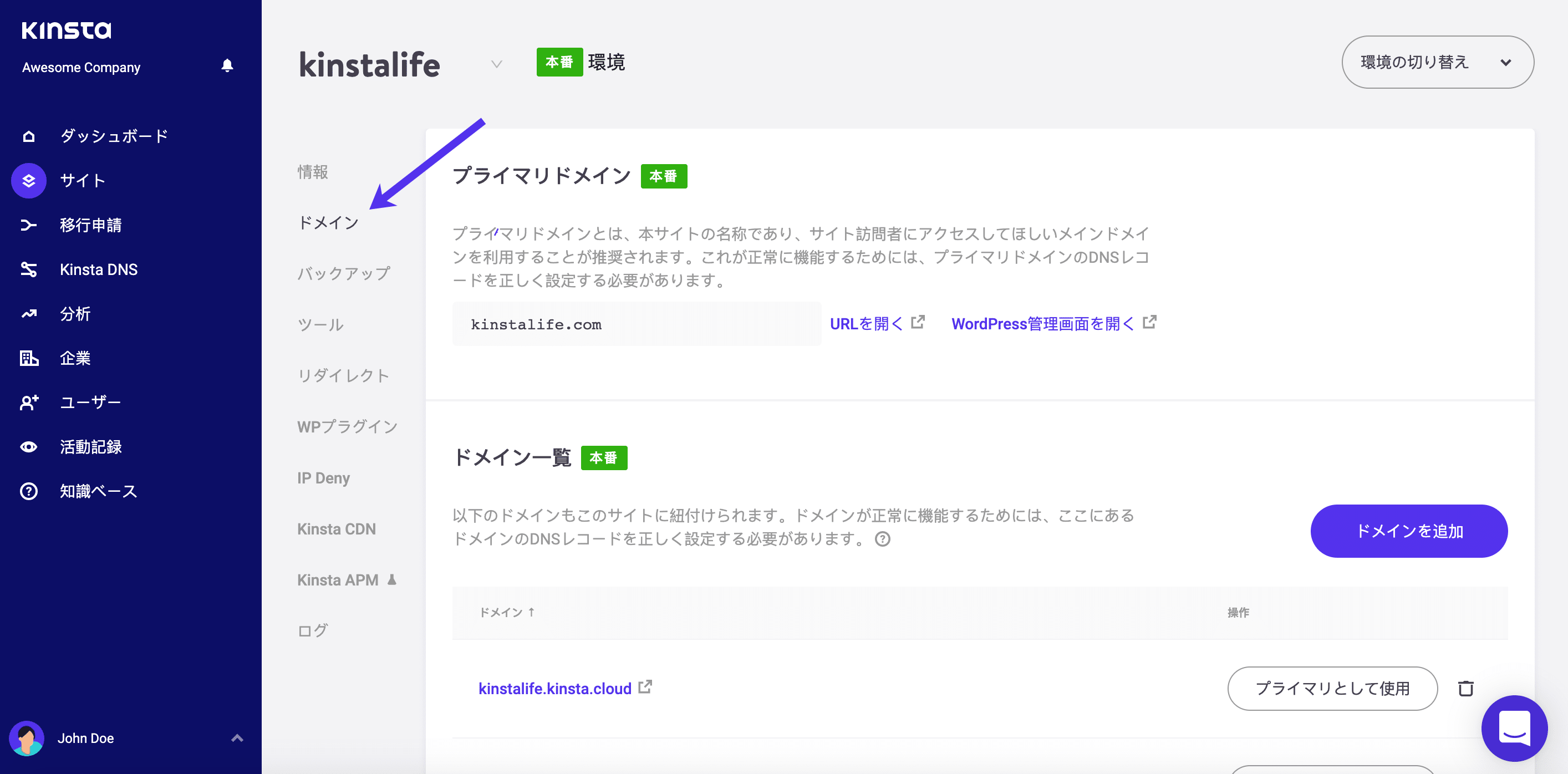The image size is (1568, 774).
Task: Click 本番 badge next to 環境
Action: [x=559, y=62]
